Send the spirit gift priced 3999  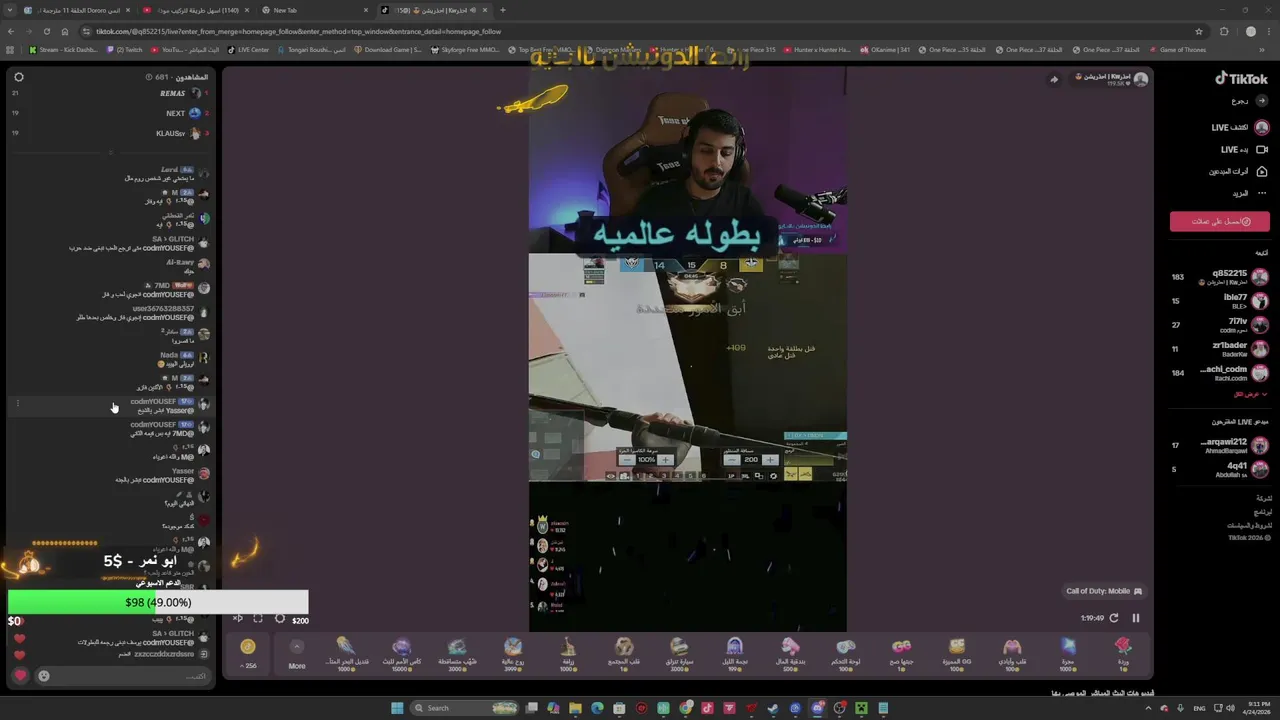click(x=513, y=653)
